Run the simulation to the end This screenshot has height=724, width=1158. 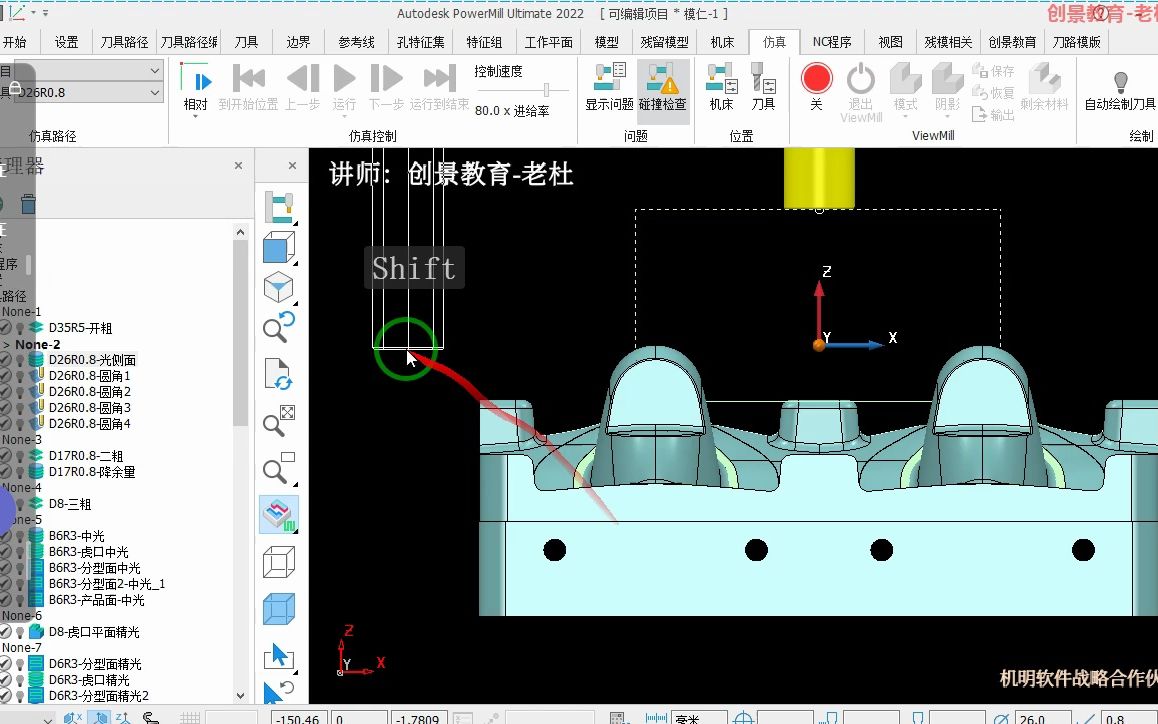[439, 78]
